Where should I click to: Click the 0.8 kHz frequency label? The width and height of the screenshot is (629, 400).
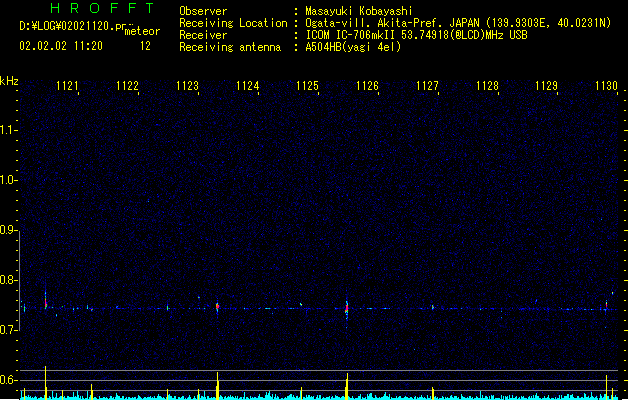(8, 280)
